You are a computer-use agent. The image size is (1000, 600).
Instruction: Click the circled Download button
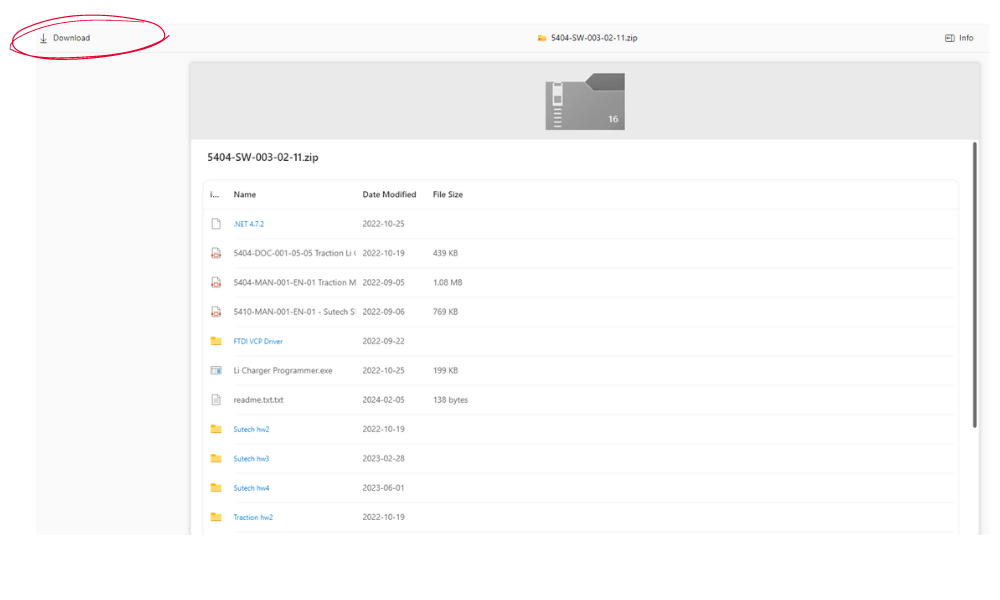point(66,37)
